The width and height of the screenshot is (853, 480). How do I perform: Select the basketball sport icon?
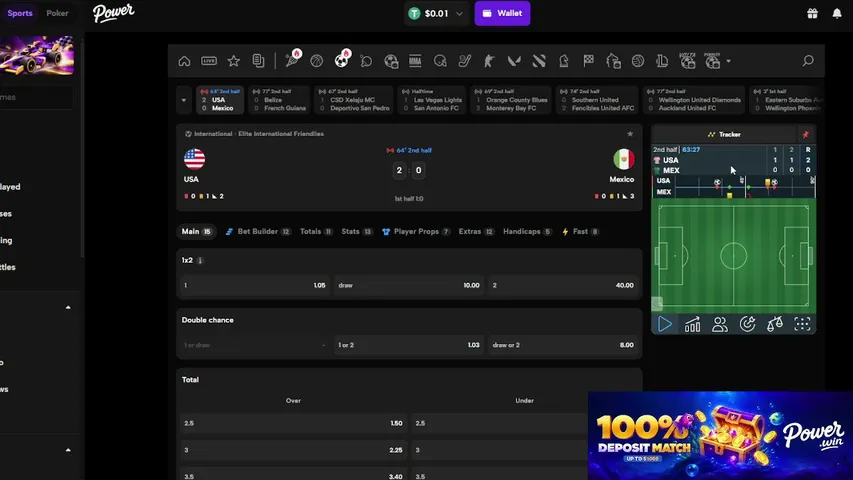coord(317,61)
